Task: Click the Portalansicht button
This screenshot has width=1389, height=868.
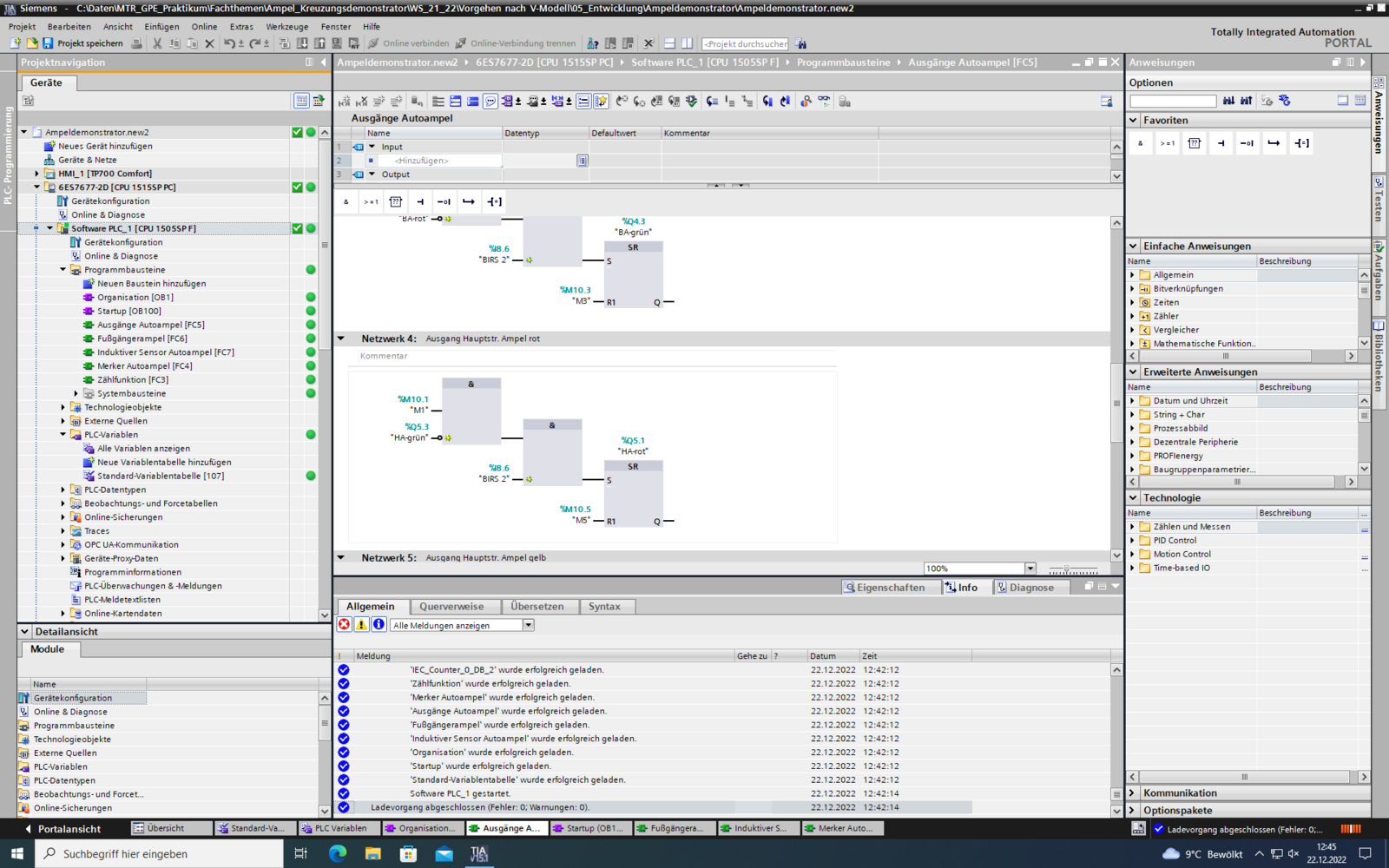Action: [63, 829]
